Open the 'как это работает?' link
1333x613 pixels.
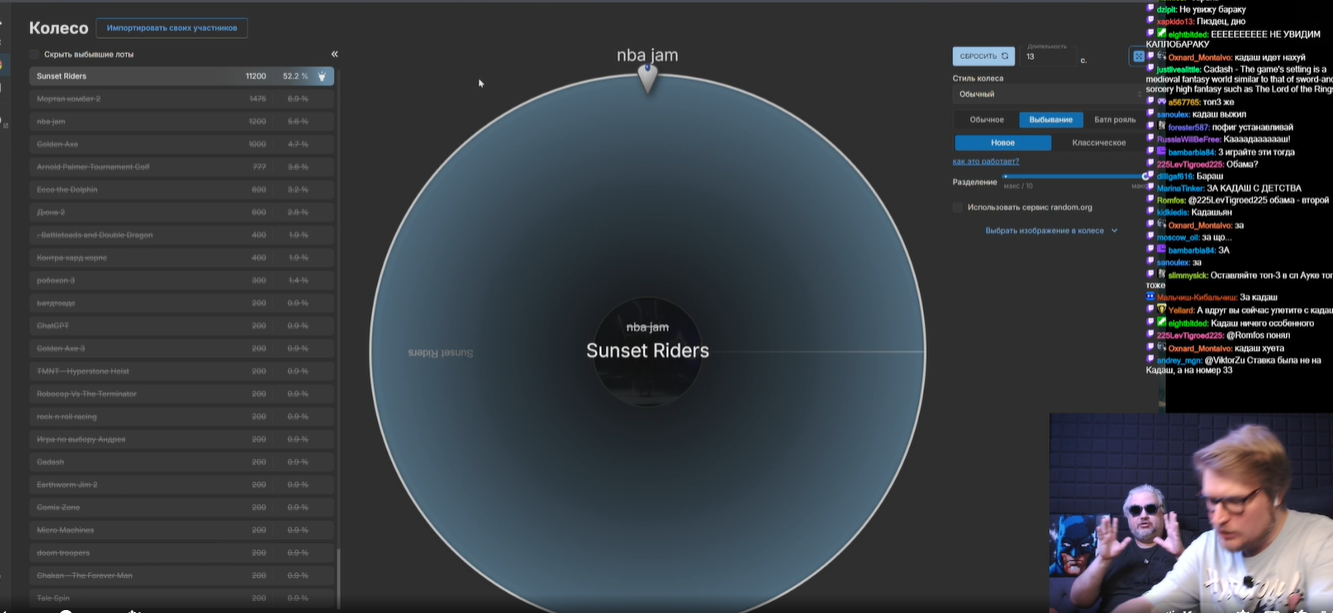pyautogui.click(x=985, y=161)
